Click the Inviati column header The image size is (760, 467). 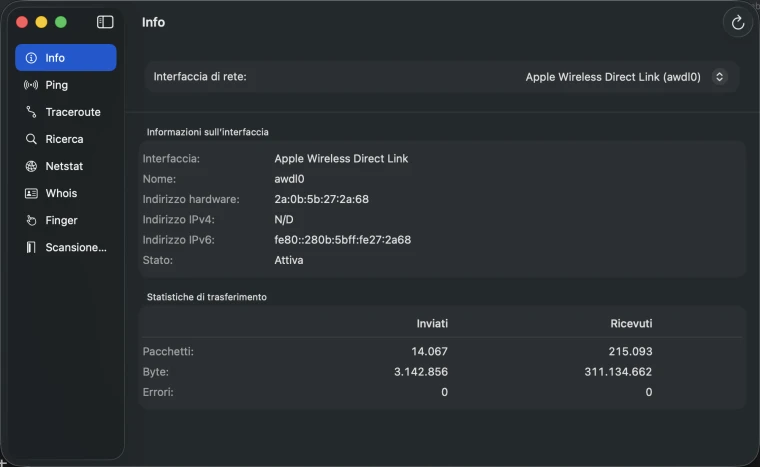point(432,323)
